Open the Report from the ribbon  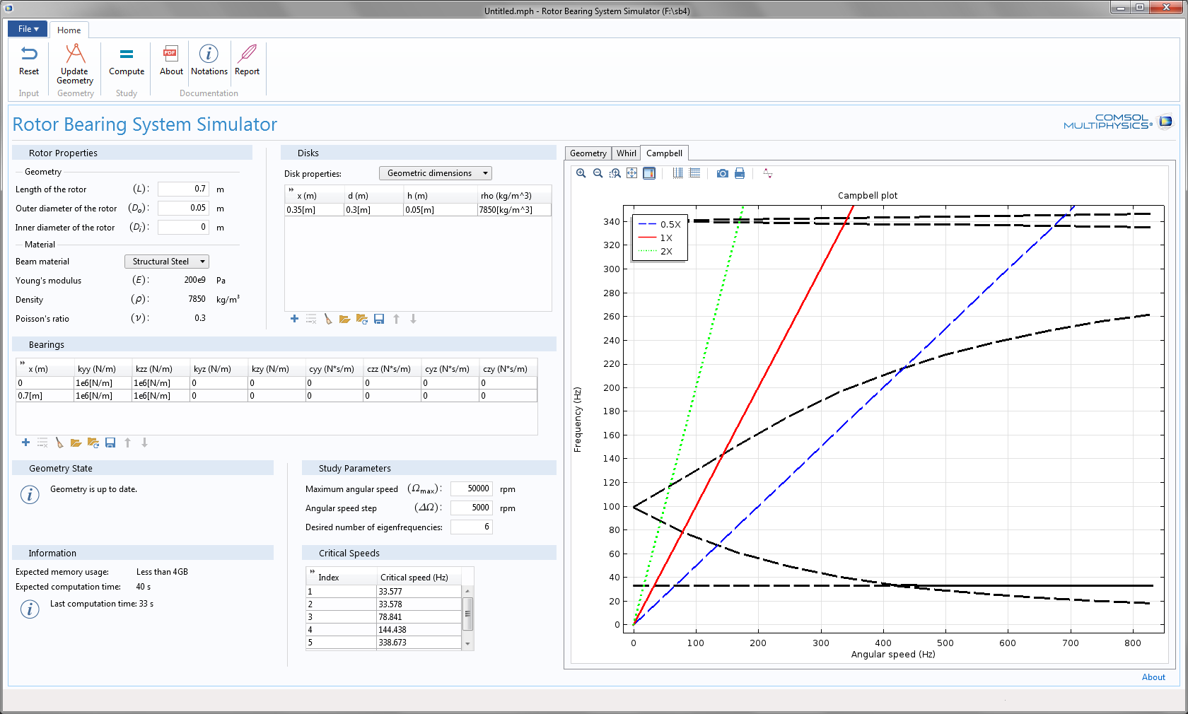click(x=247, y=60)
